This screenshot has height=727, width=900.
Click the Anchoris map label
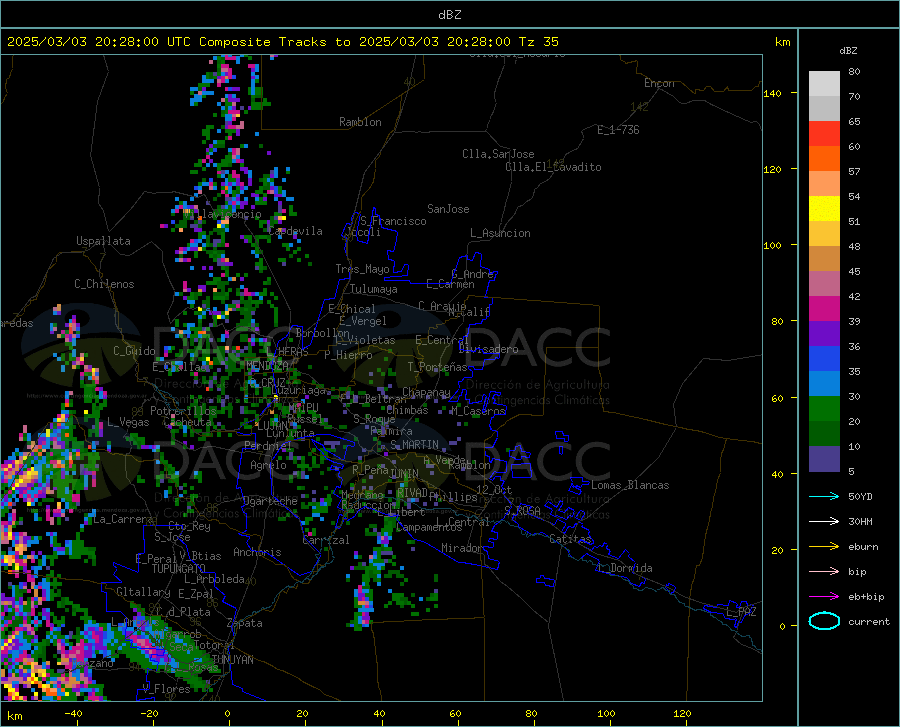[257, 552]
